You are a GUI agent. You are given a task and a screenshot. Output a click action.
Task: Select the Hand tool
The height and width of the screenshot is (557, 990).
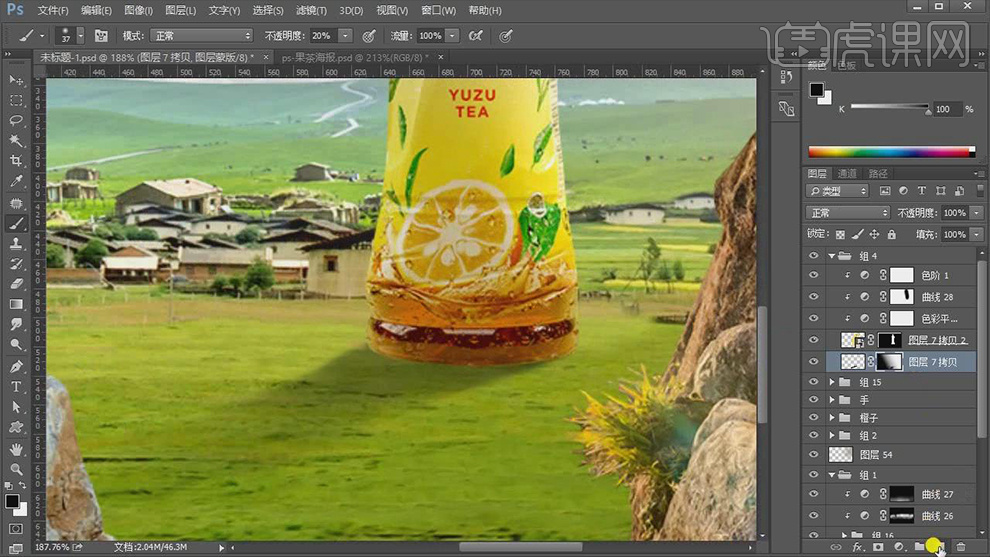click(16, 449)
